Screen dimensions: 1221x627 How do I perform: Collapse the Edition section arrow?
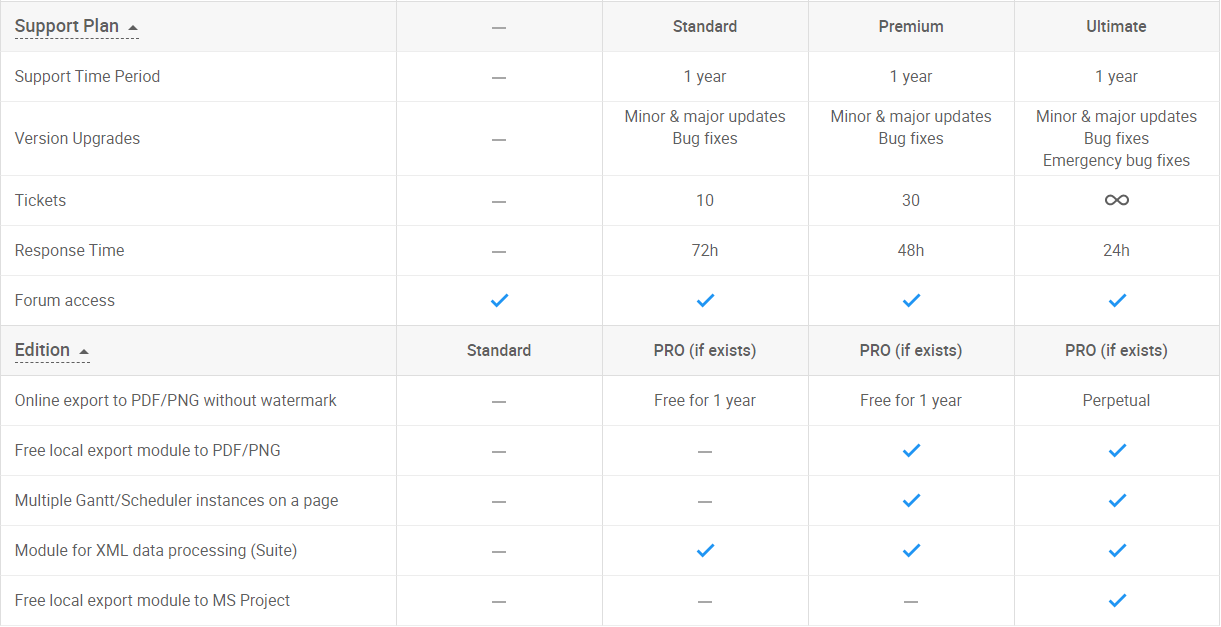84,351
